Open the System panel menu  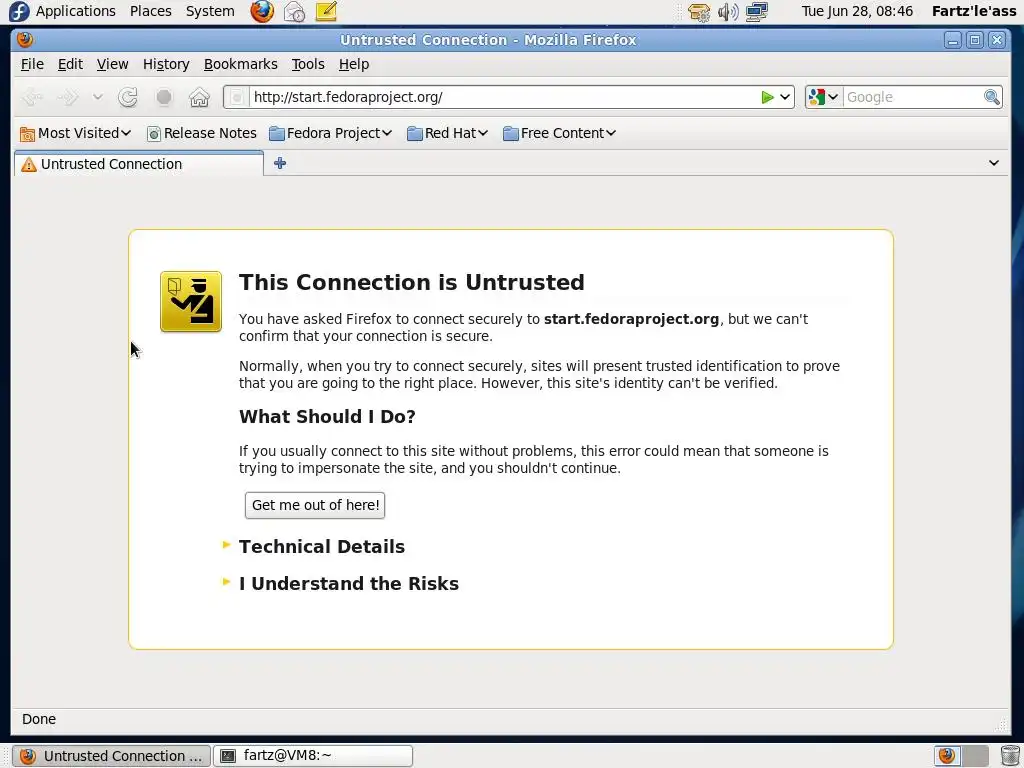click(x=210, y=11)
